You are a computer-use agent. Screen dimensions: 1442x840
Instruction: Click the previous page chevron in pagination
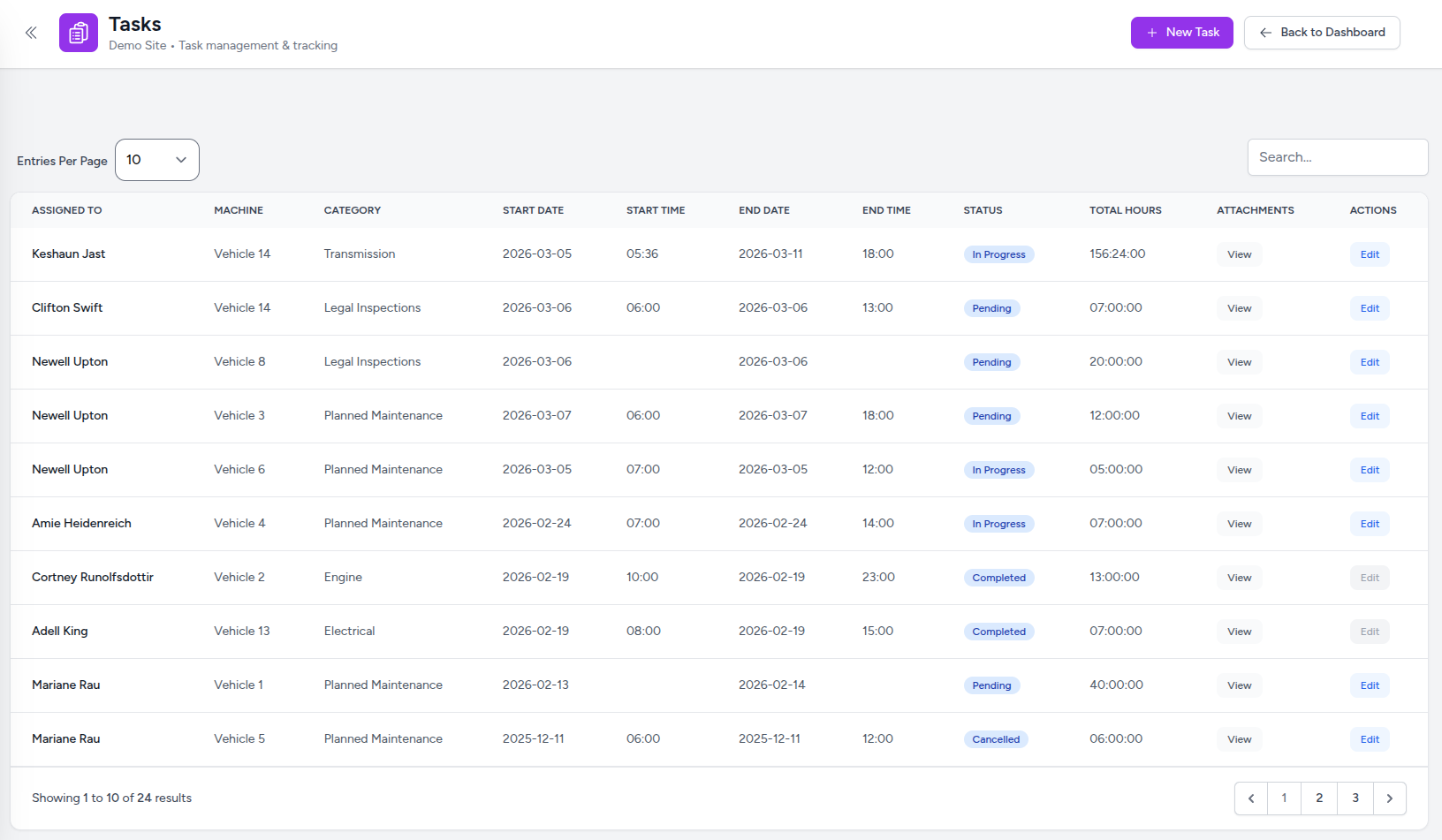1250,798
